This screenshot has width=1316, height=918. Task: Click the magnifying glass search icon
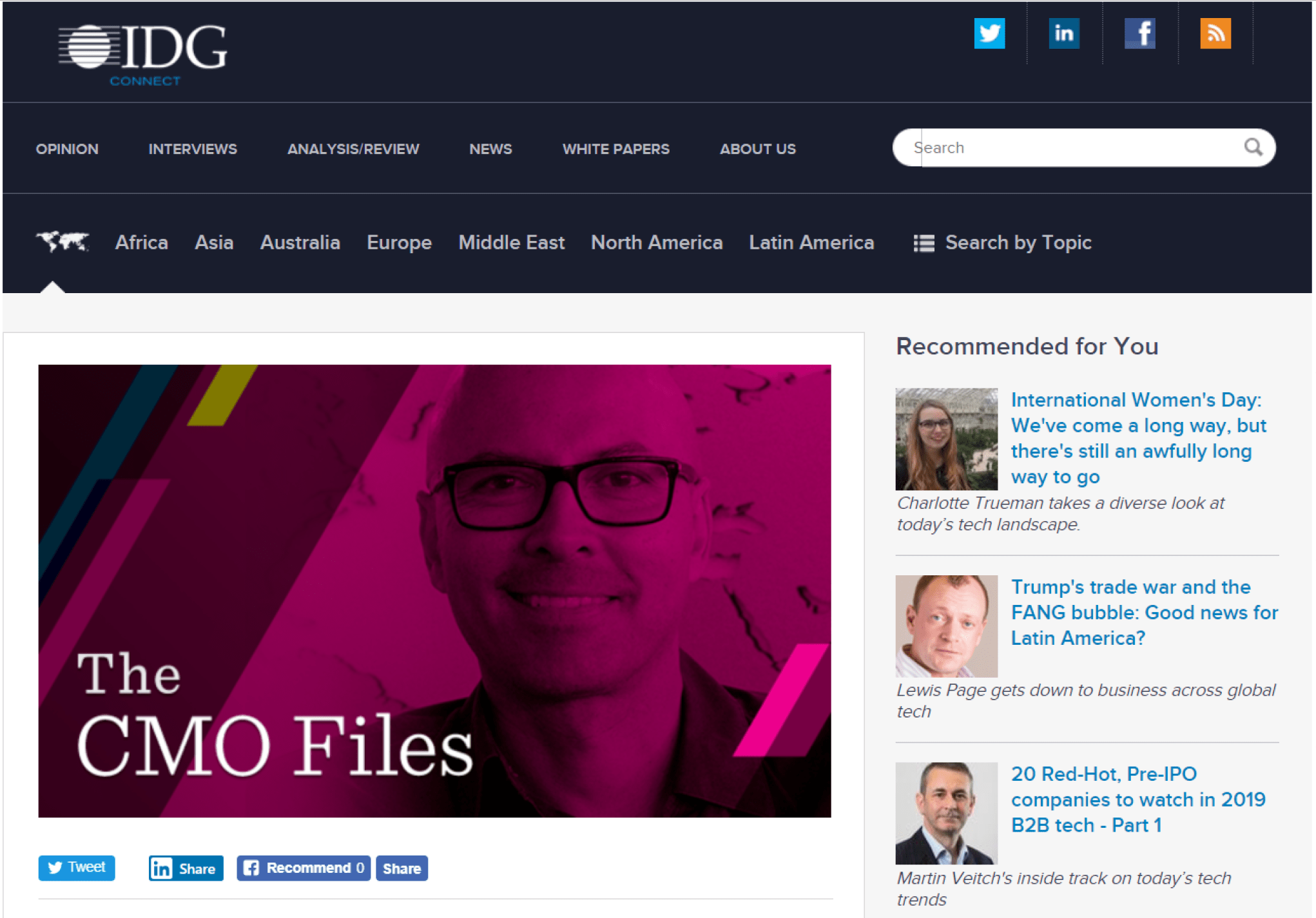(1253, 148)
